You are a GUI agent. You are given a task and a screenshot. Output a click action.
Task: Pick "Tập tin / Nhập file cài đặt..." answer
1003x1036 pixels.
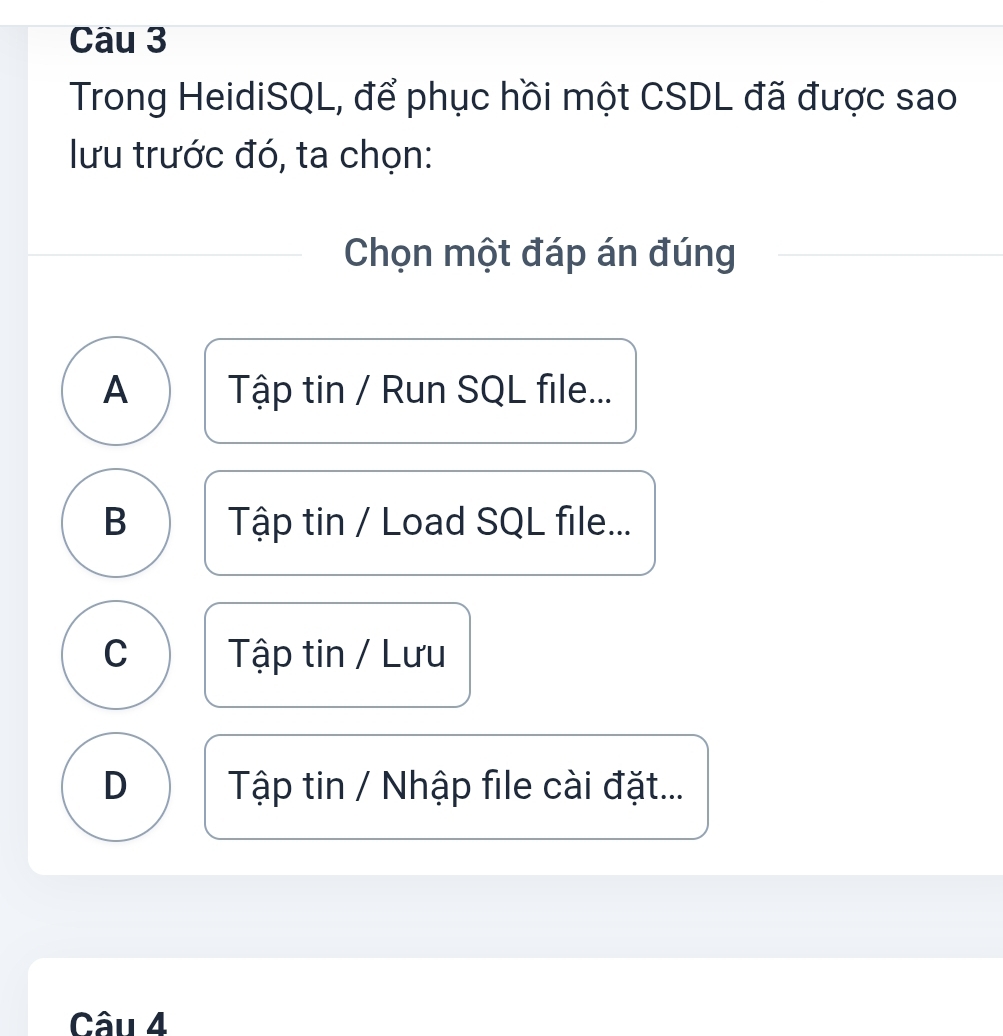[x=456, y=787]
